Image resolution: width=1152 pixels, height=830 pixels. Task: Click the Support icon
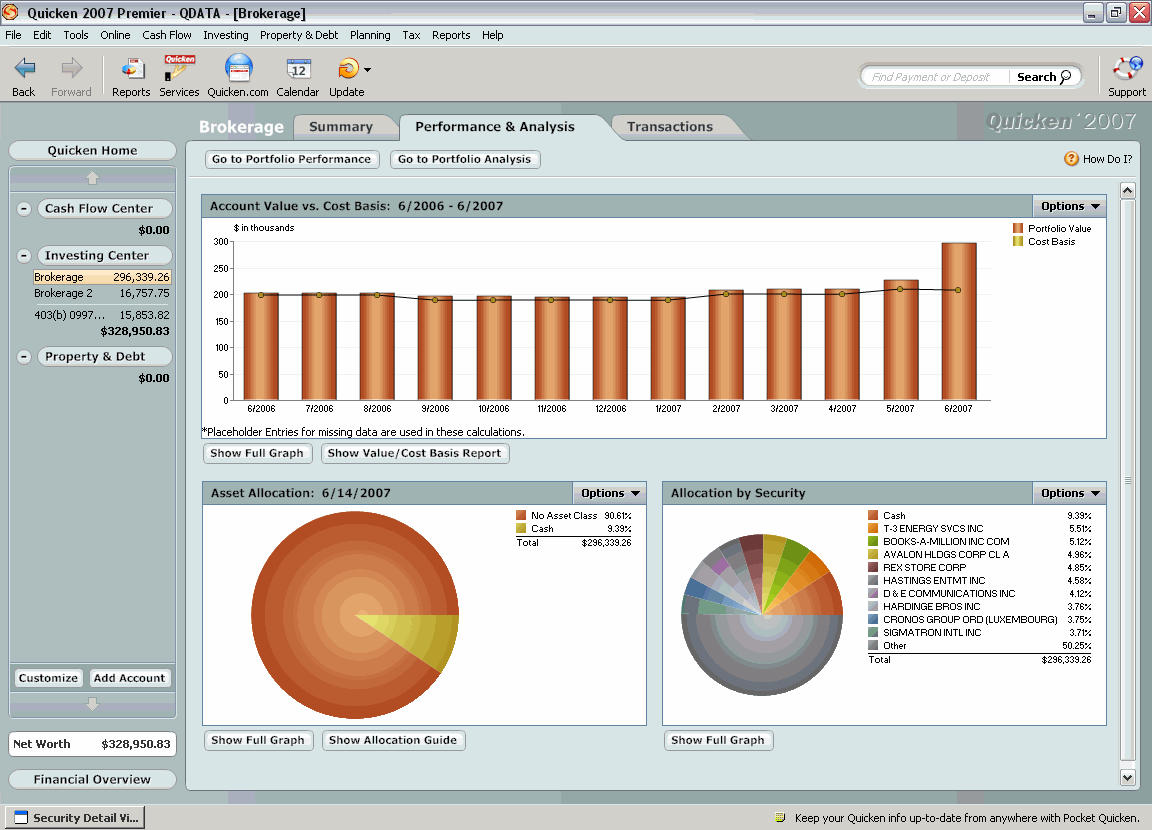[x=1126, y=75]
